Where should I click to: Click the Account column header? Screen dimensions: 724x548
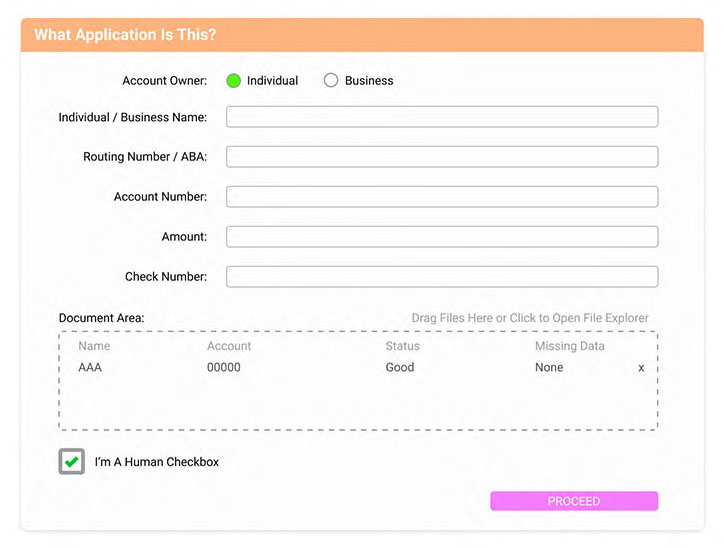tap(229, 346)
